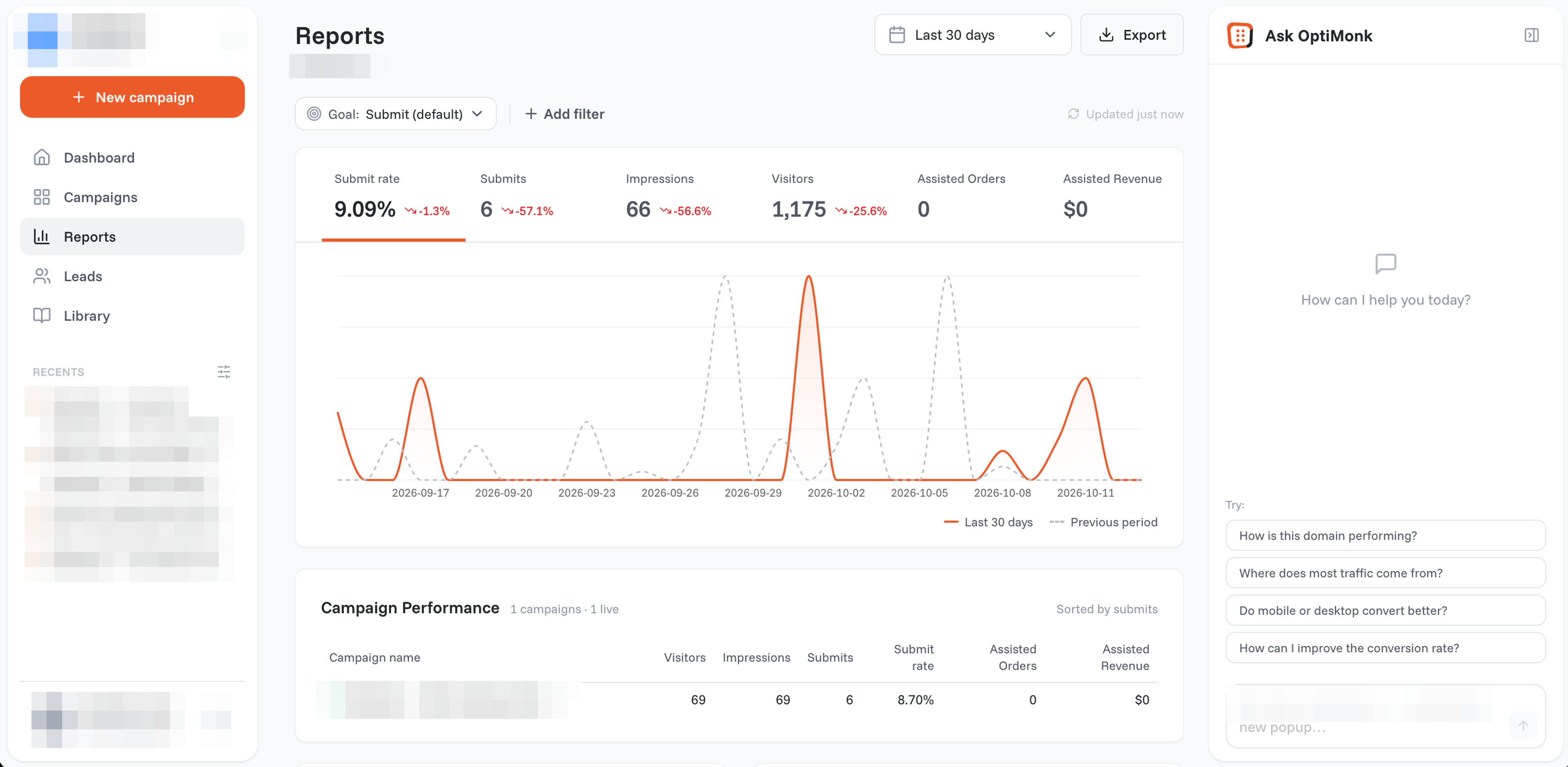1568x767 pixels.
Task: Expand the Last 30 days dropdown chevron
Action: pos(1050,35)
